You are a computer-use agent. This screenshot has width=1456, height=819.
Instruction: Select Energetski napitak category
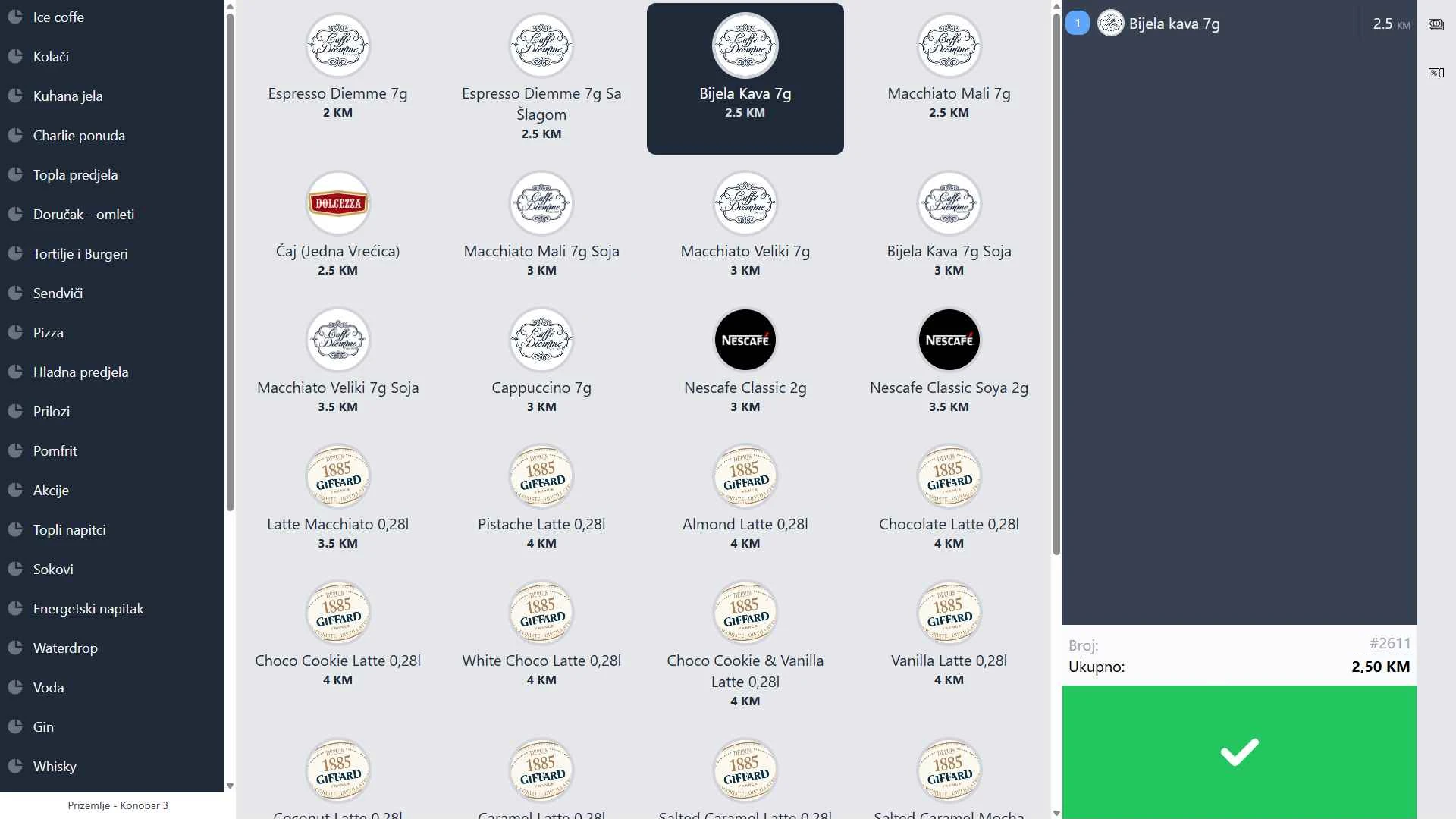coord(88,609)
